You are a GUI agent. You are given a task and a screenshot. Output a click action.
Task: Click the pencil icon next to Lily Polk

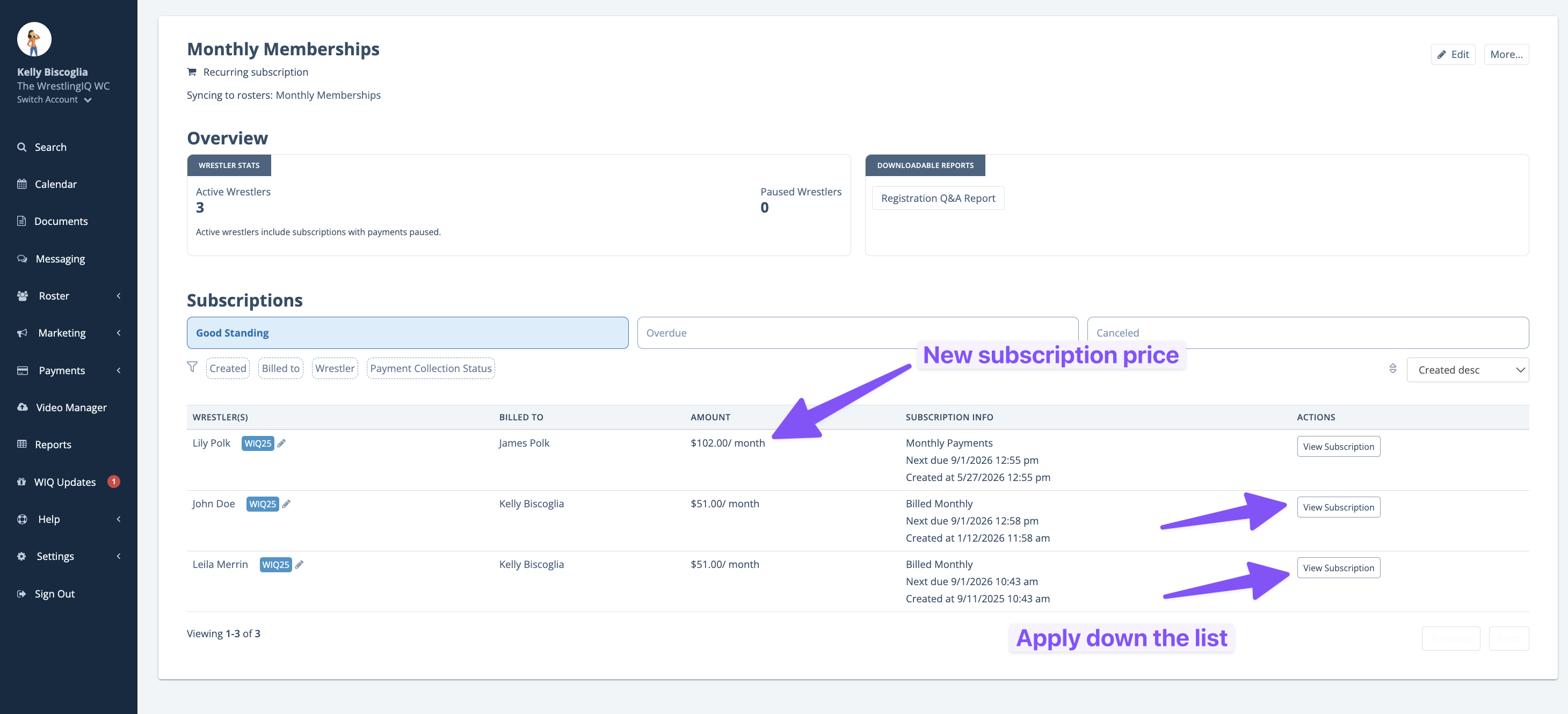click(x=281, y=443)
